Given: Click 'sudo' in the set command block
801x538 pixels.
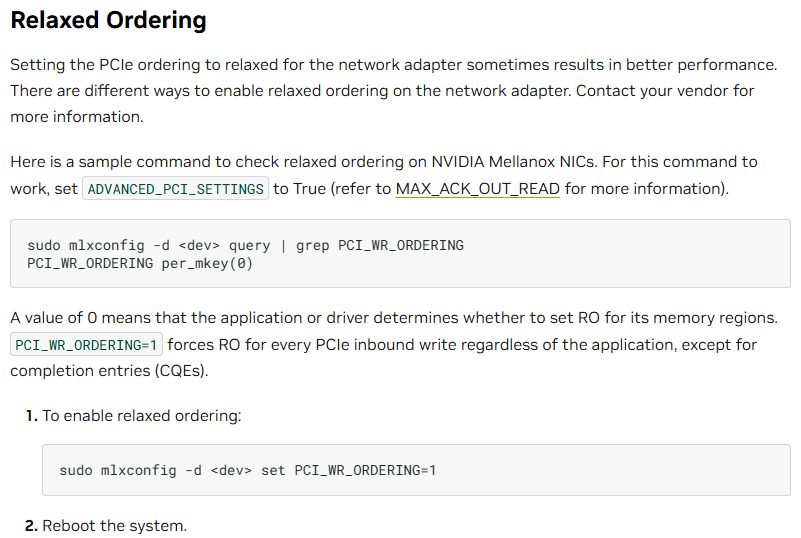Looking at the screenshot, I should coord(76,470).
